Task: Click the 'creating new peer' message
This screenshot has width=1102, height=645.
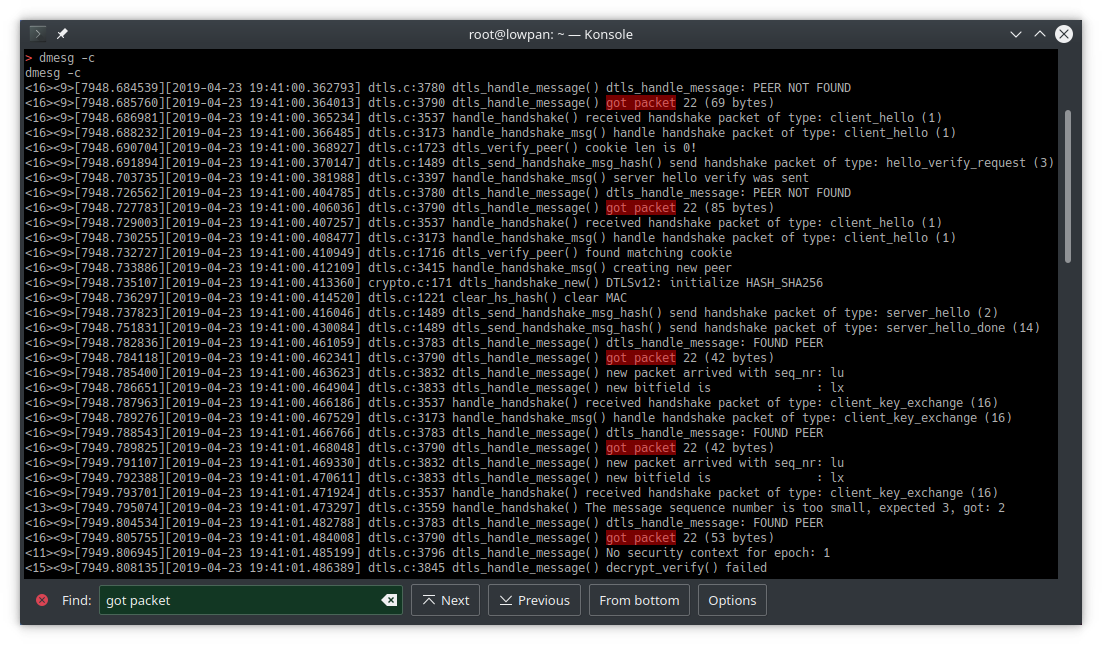Action: point(672,268)
